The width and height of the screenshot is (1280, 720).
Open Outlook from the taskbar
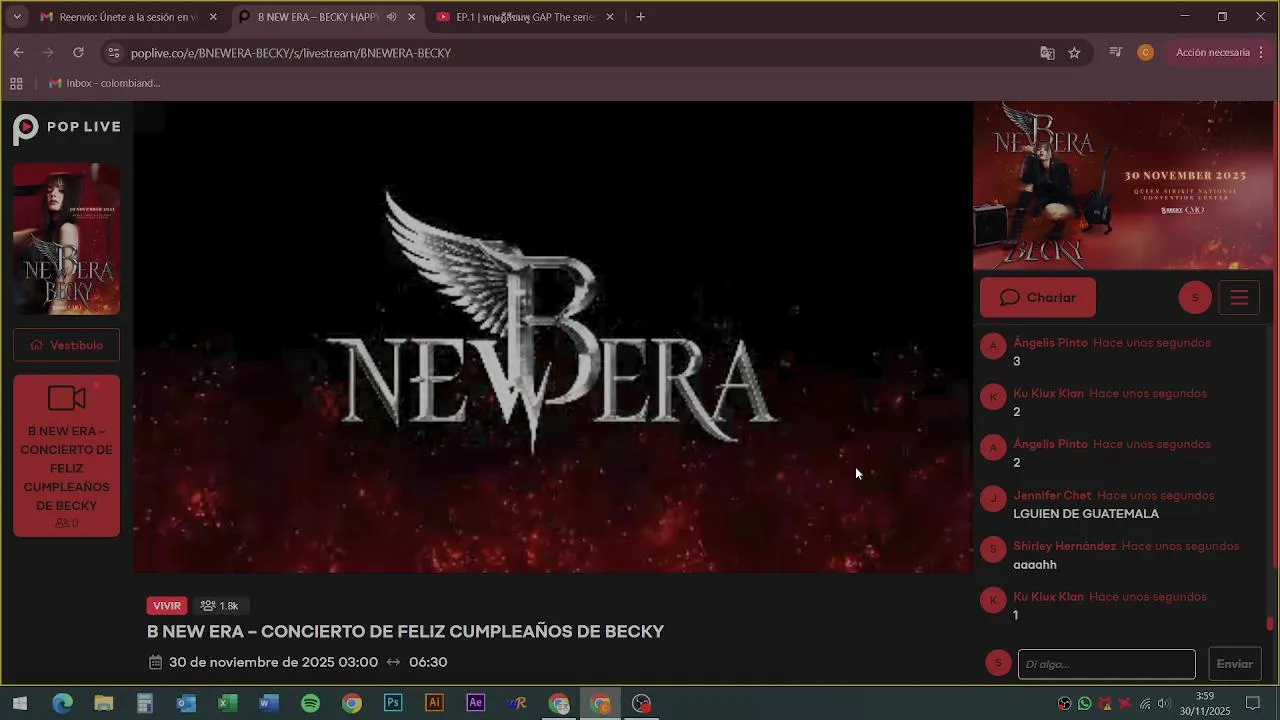tap(186, 704)
